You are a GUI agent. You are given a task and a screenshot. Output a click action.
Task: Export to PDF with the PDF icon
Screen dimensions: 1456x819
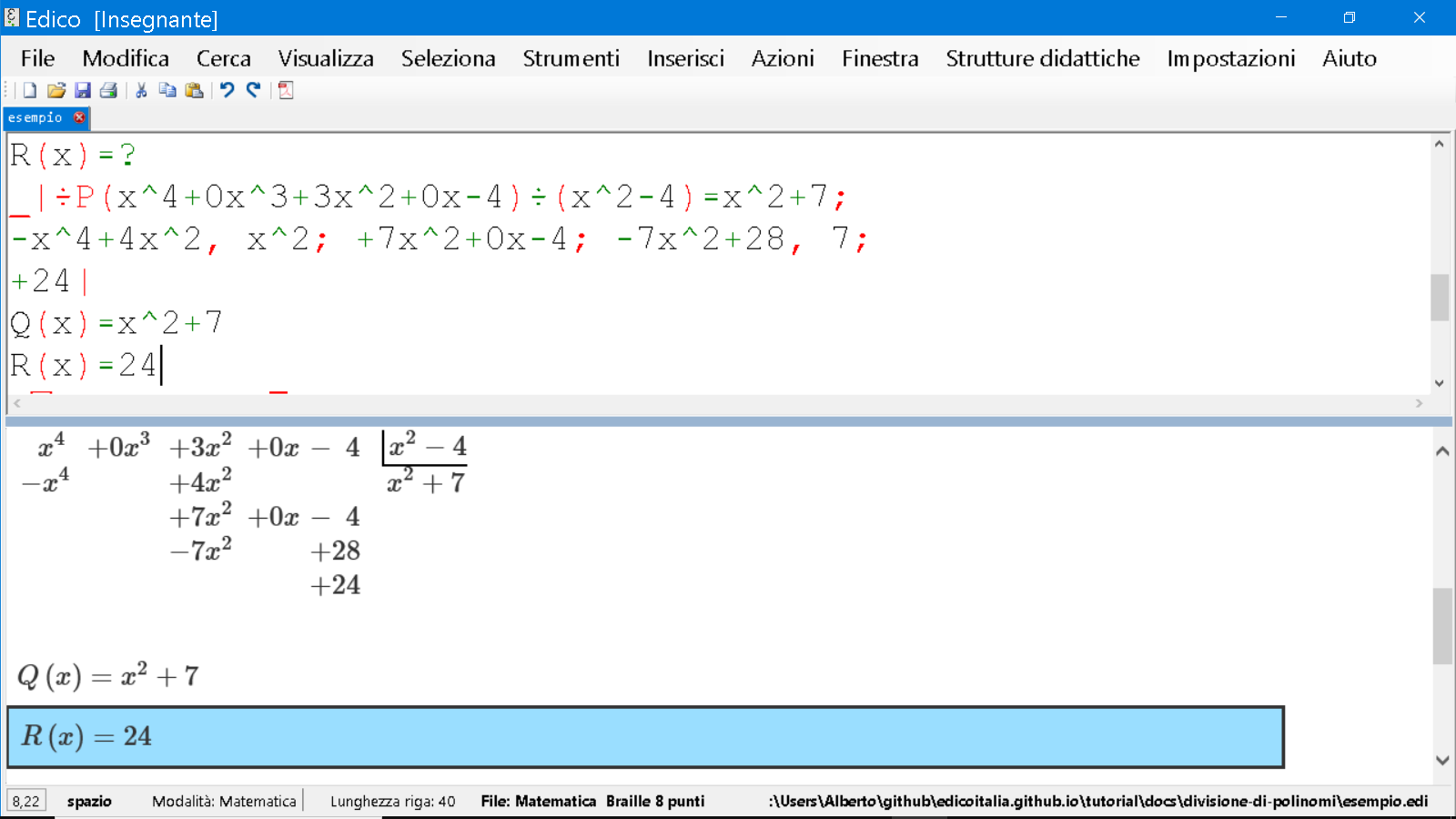[x=286, y=90]
